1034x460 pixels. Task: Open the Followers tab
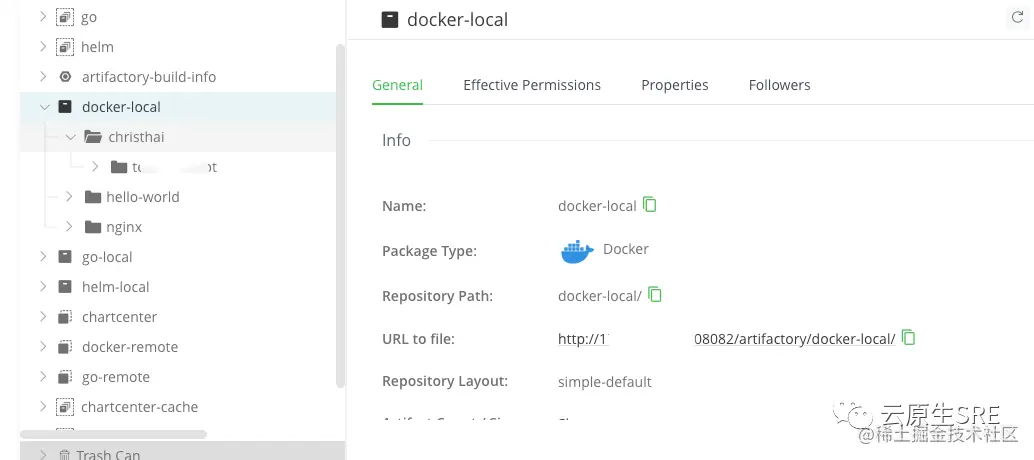pyautogui.click(x=779, y=85)
